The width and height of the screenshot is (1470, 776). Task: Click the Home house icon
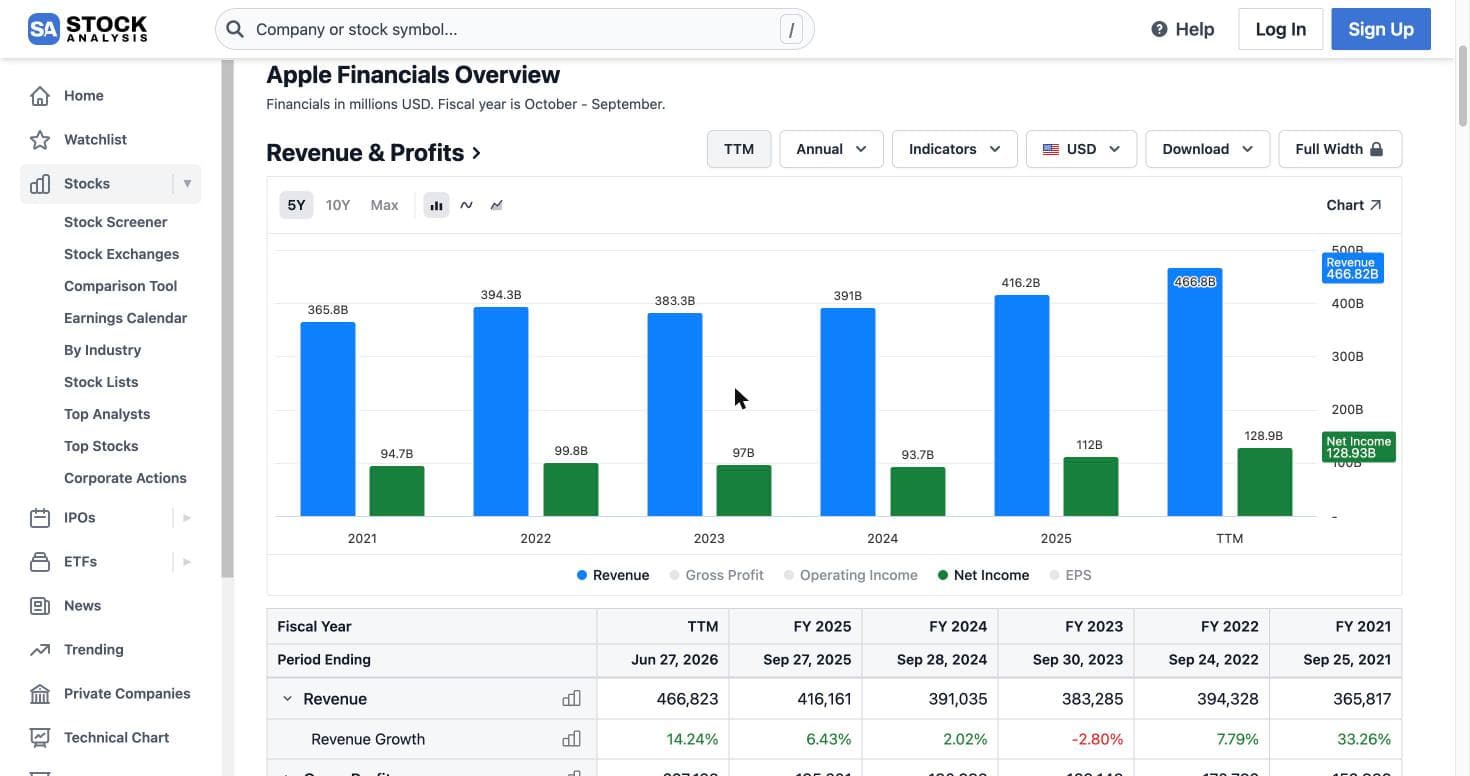click(x=40, y=96)
